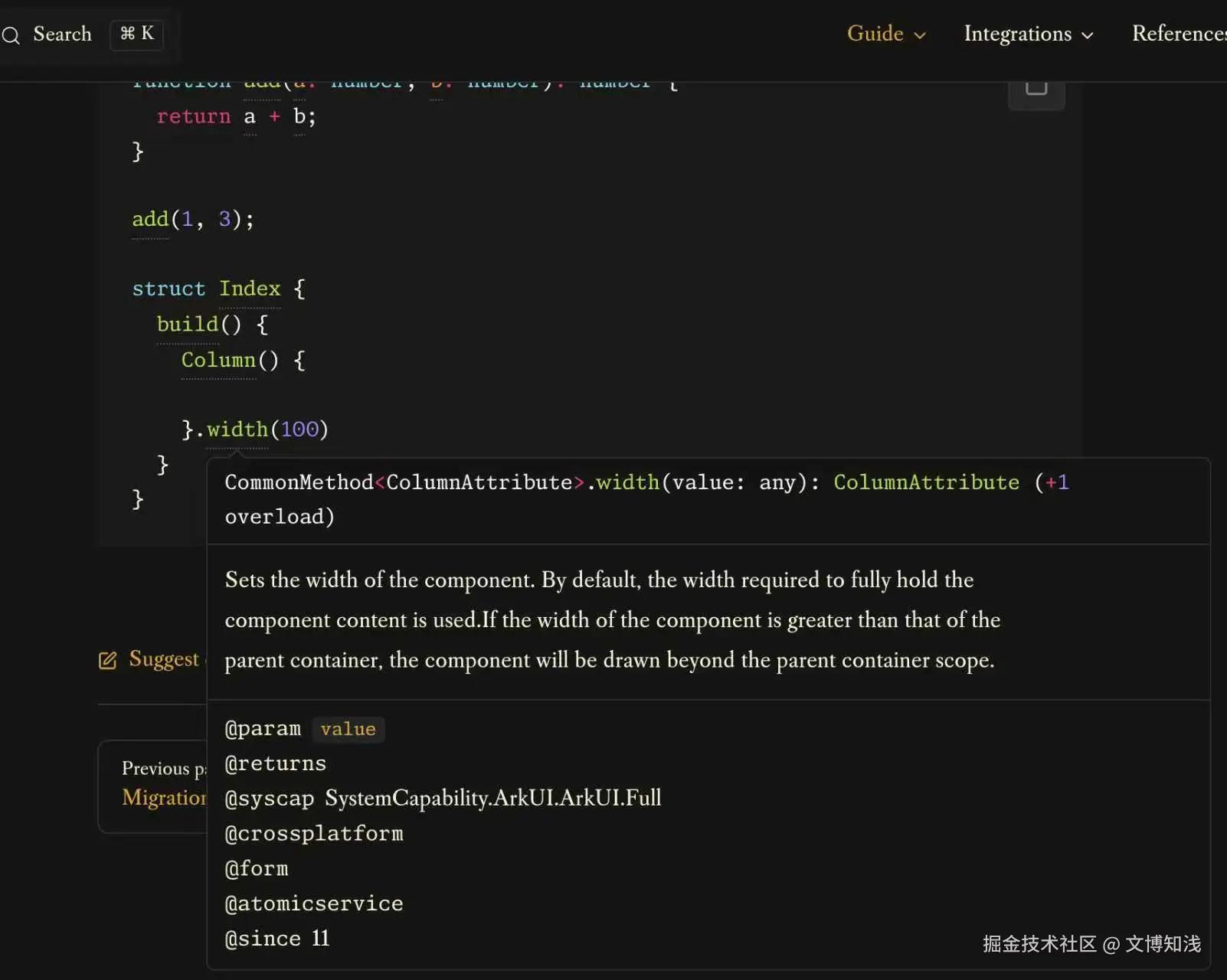Open the Integrations menu label

[x=1017, y=34]
